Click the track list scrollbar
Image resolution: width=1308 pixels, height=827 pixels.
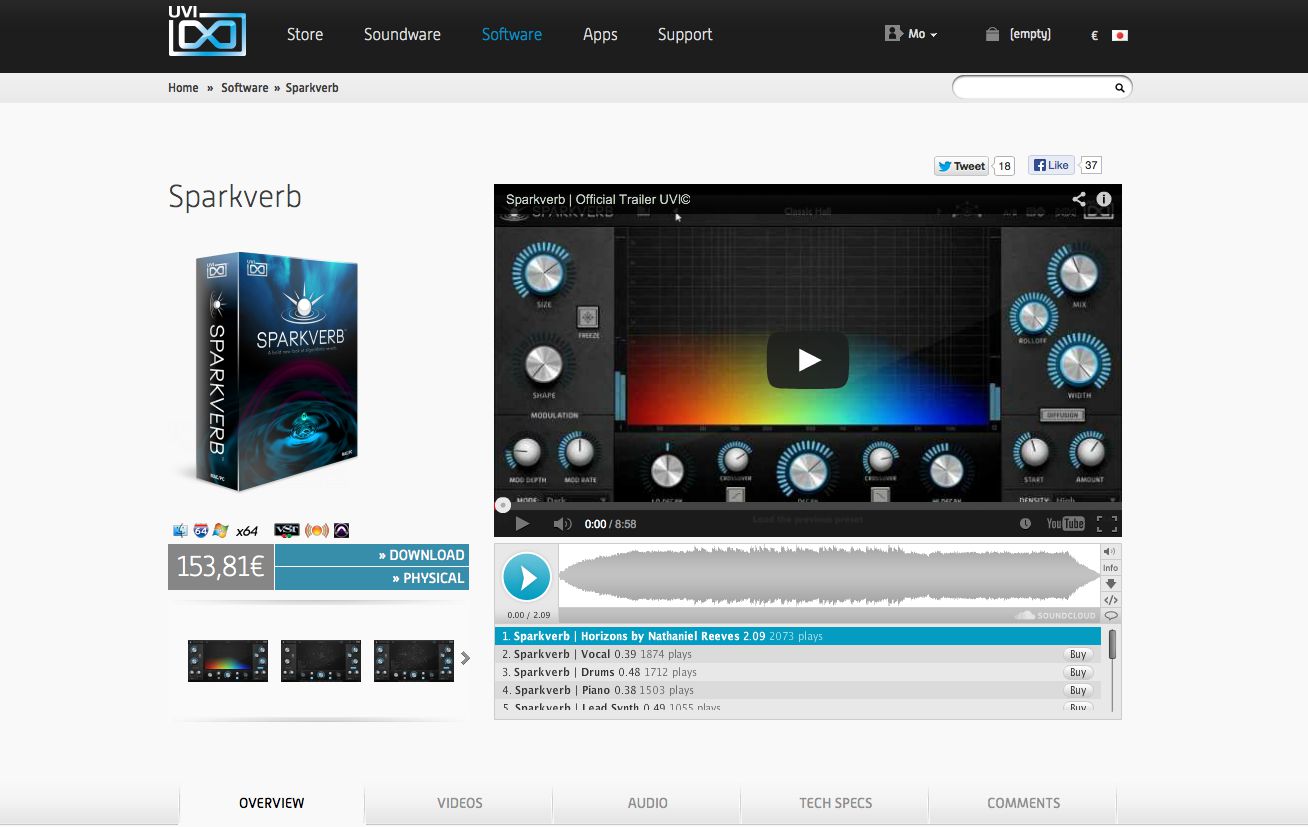click(1112, 645)
